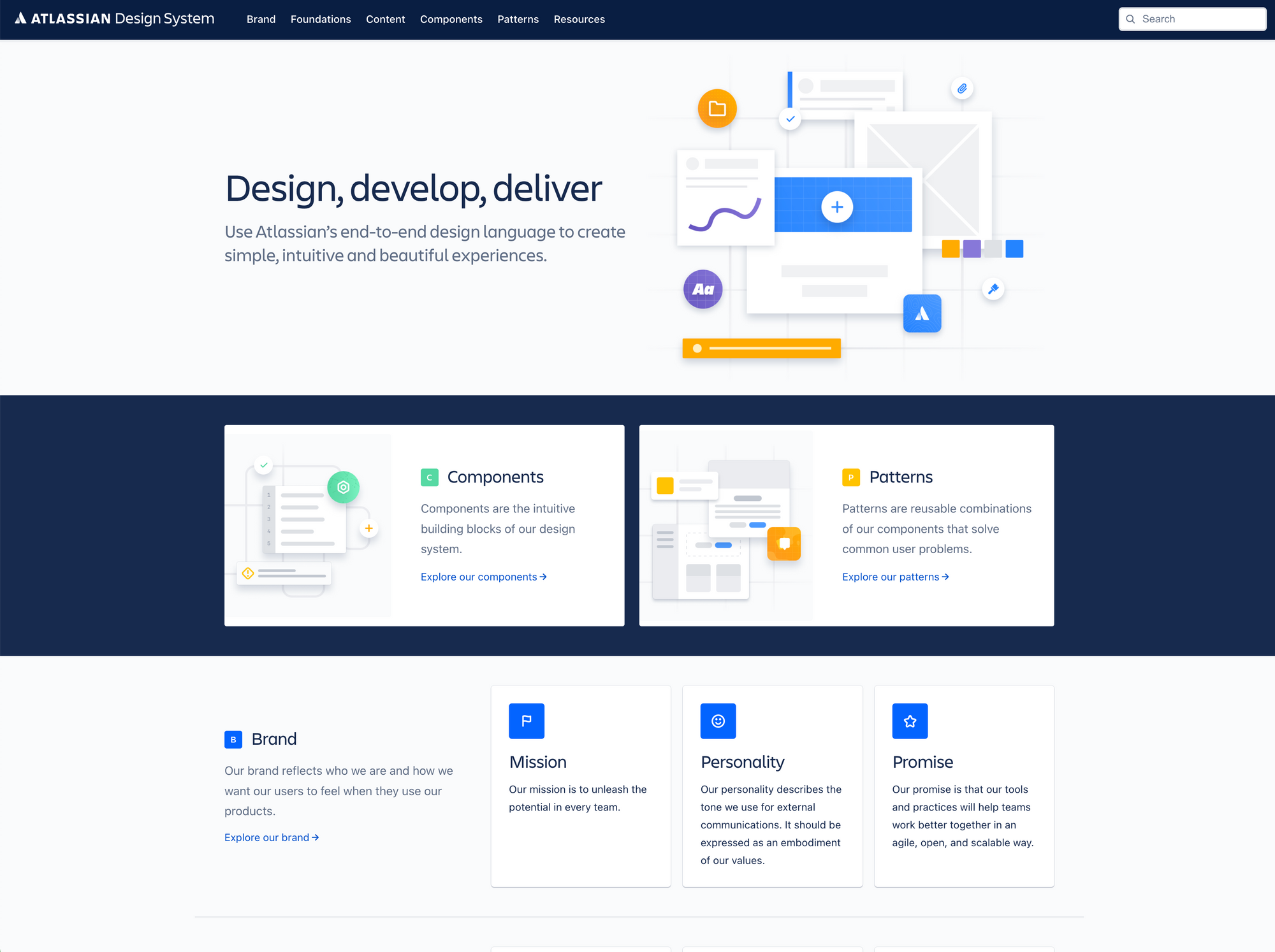Click the Content navigation tab
The width and height of the screenshot is (1275, 952).
385,18
